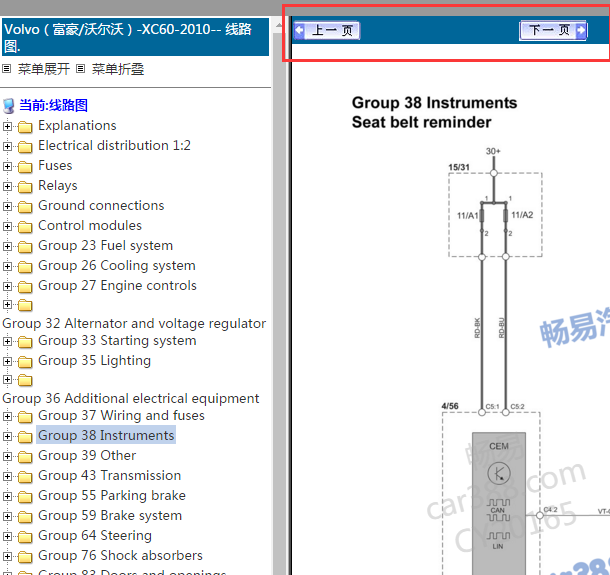The width and height of the screenshot is (610, 575).
Task: Click the Control modules folder icon
Action: coord(25,227)
